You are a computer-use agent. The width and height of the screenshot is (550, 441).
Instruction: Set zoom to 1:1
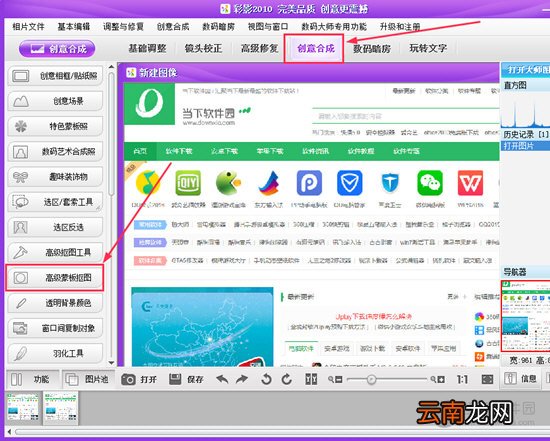462,379
